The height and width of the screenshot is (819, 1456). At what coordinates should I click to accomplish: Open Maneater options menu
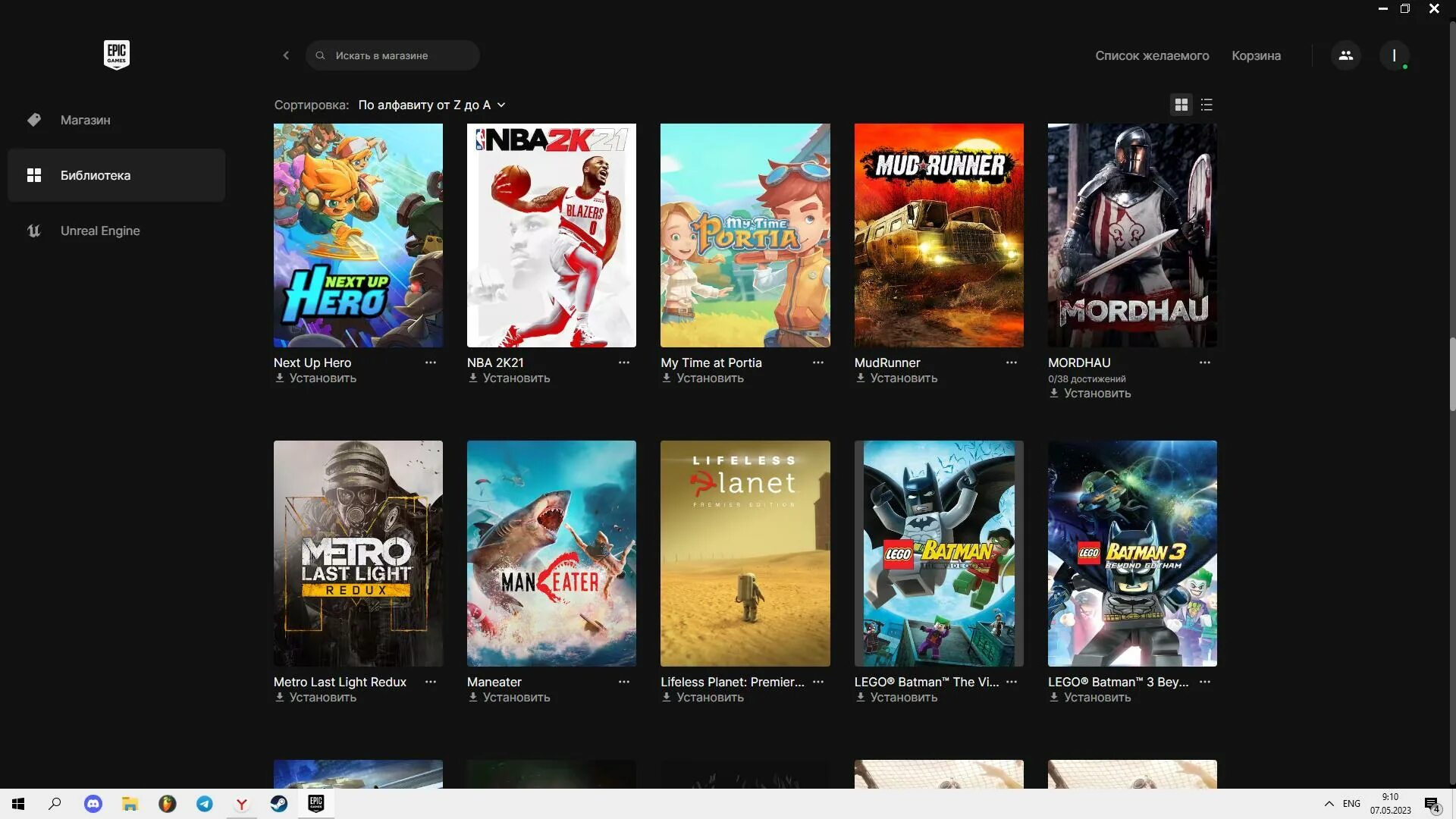pyautogui.click(x=624, y=682)
